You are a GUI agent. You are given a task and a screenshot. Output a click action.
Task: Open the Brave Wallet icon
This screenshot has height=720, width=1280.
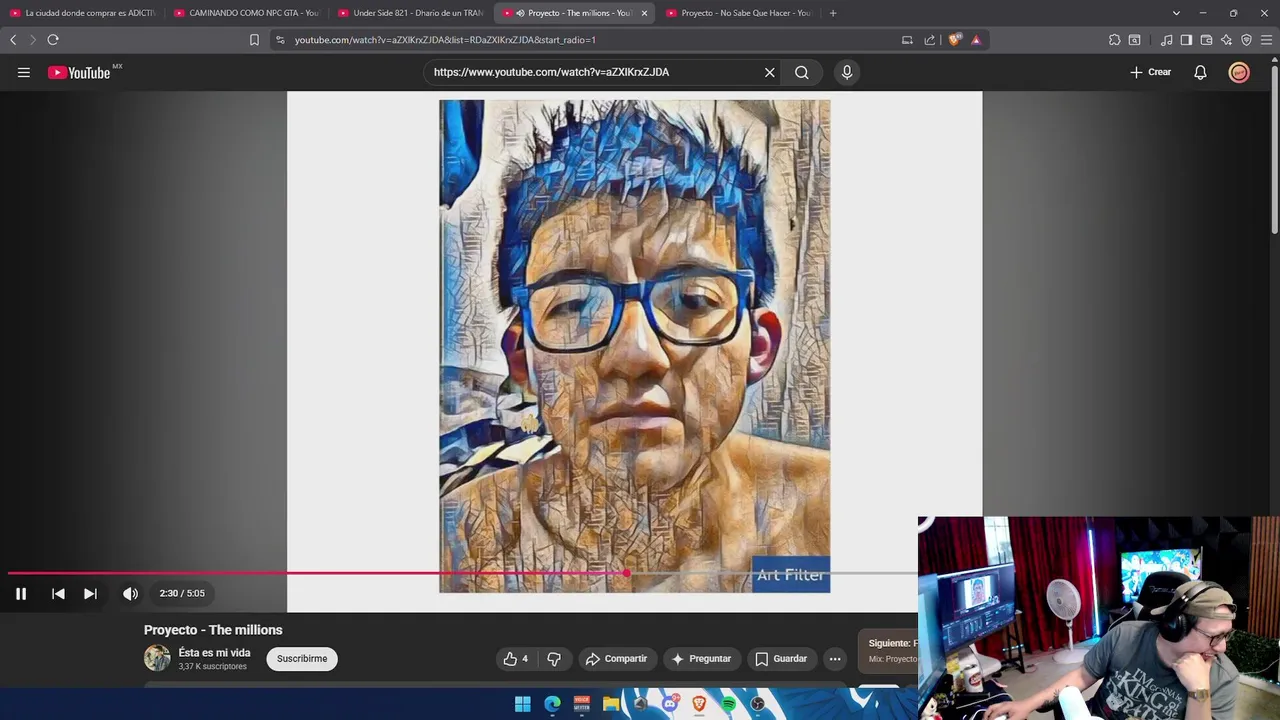1206,40
